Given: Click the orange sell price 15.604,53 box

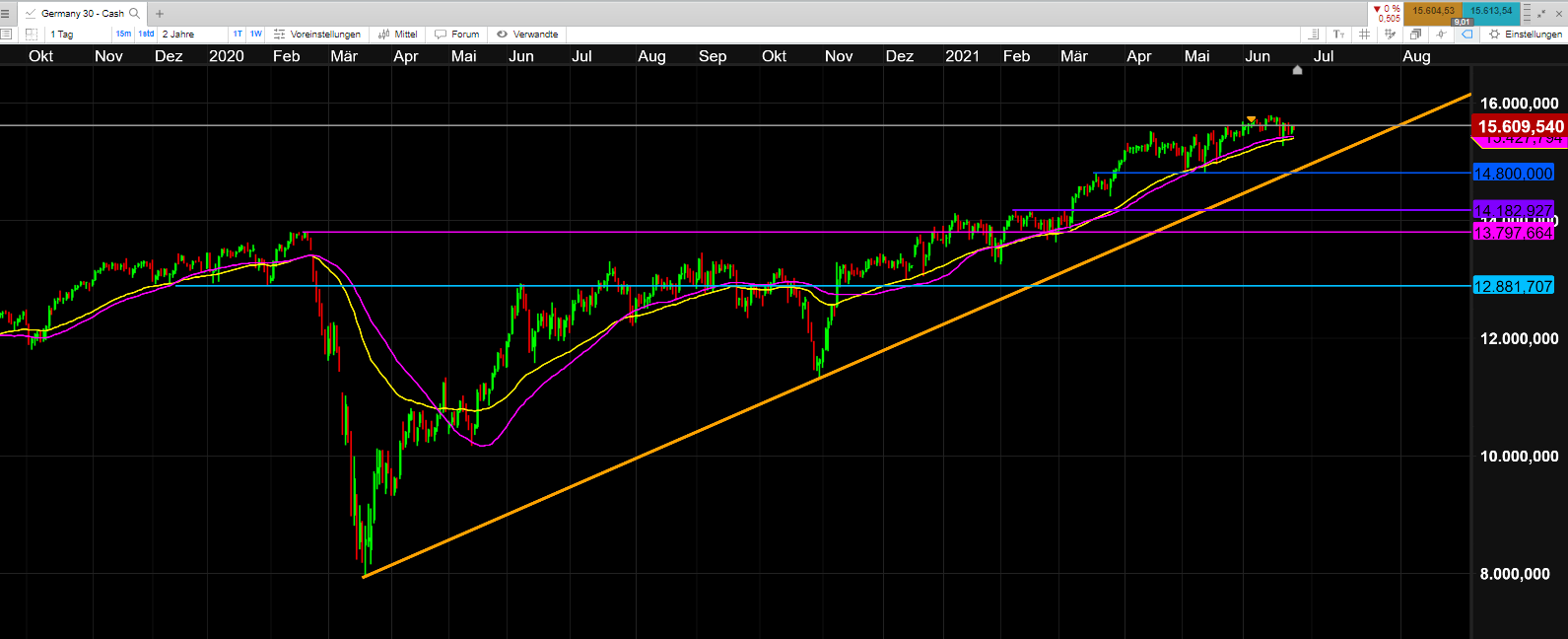Looking at the screenshot, I should pyautogui.click(x=1432, y=11).
